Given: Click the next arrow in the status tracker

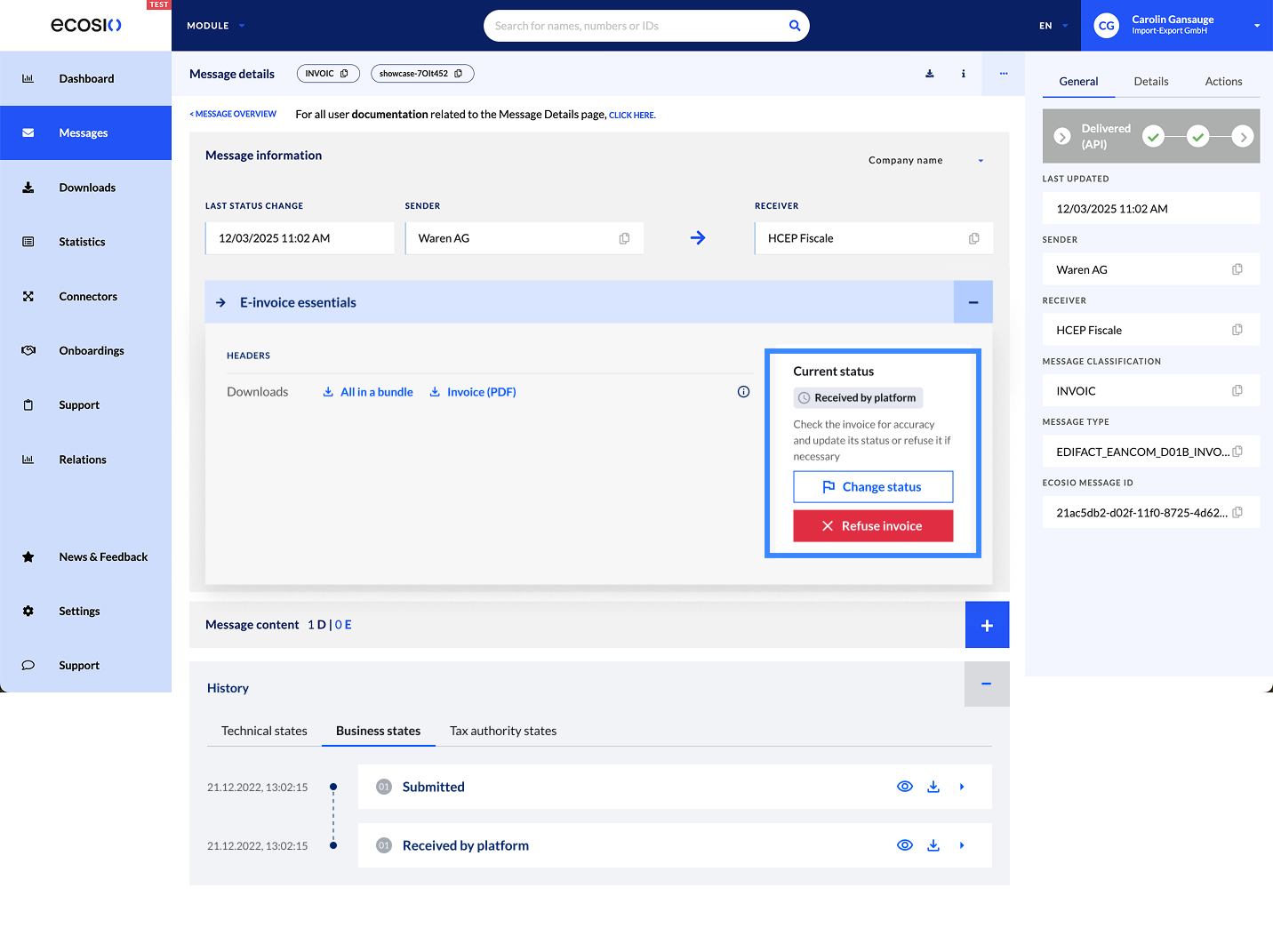Looking at the screenshot, I should (x=1243, y=137).
